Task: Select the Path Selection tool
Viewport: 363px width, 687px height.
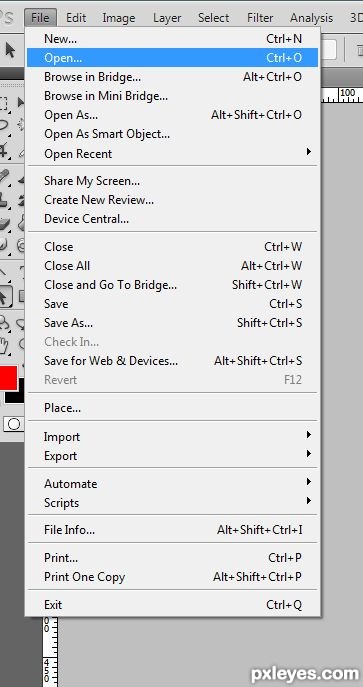Action: (x=5, y=297)
